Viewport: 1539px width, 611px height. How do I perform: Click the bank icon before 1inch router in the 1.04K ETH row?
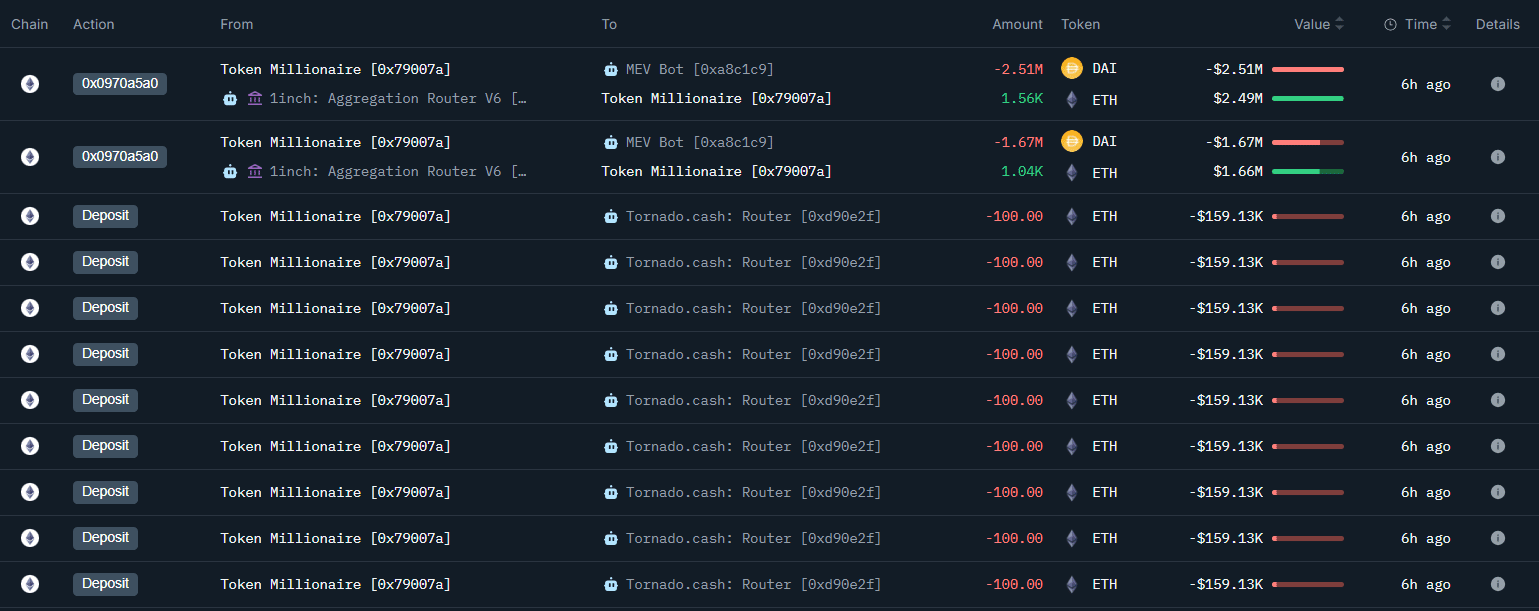[255, 171]
